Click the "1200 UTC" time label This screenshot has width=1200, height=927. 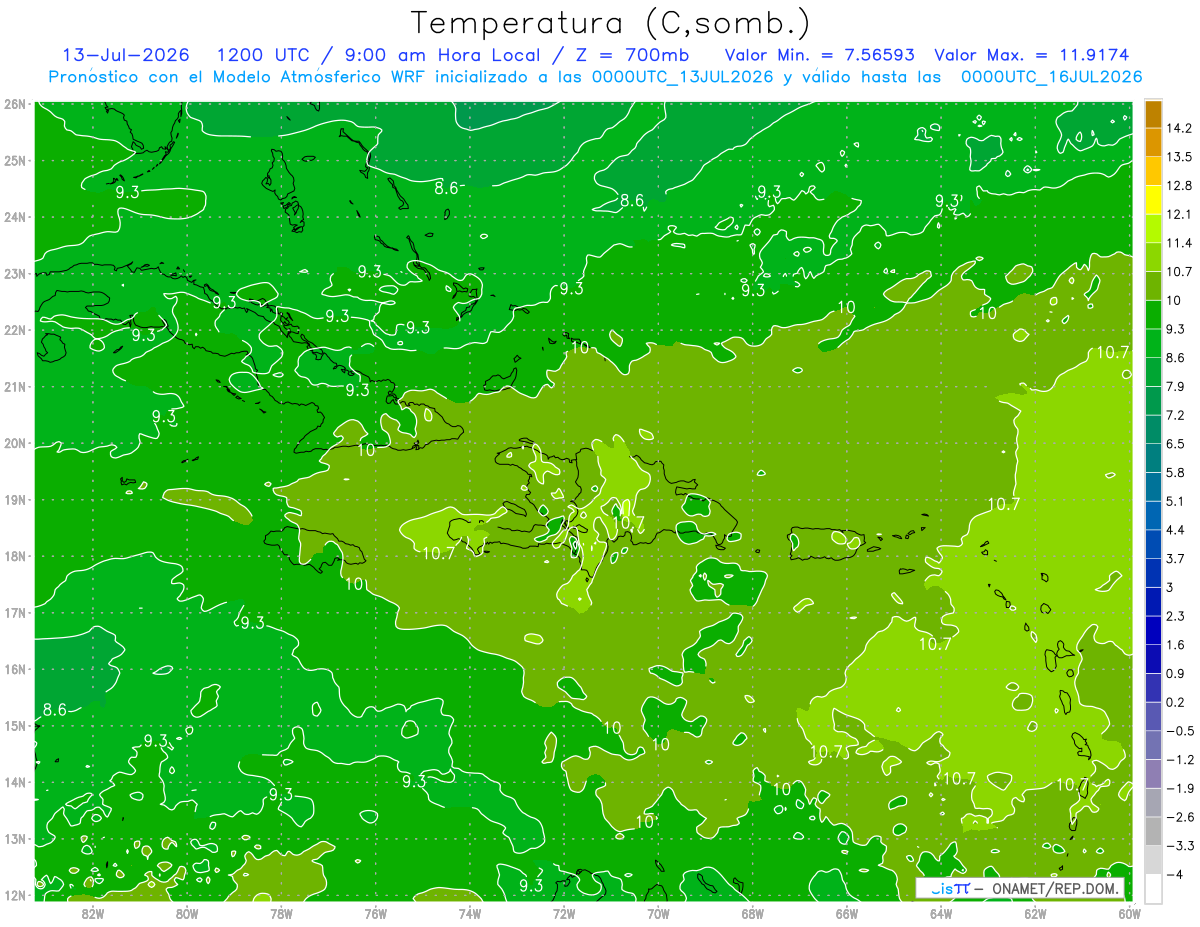[x=261, y=55]
